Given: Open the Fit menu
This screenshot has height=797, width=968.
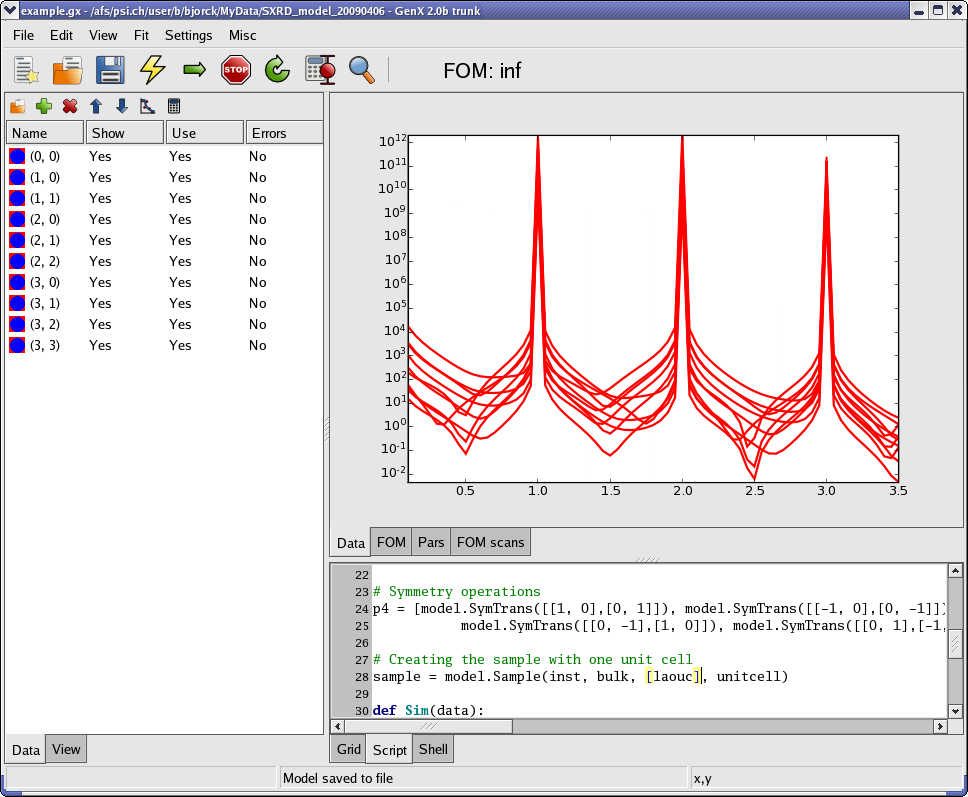Looking at the screenshot, I should click(141, 35).
